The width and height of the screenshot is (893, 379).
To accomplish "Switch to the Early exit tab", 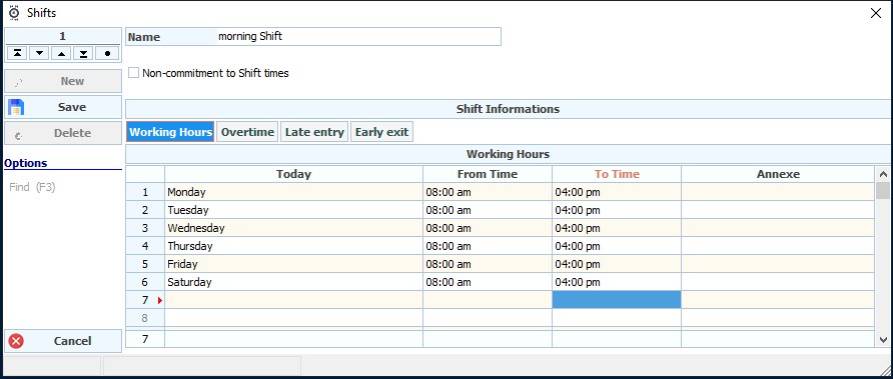I will point(382,132).
